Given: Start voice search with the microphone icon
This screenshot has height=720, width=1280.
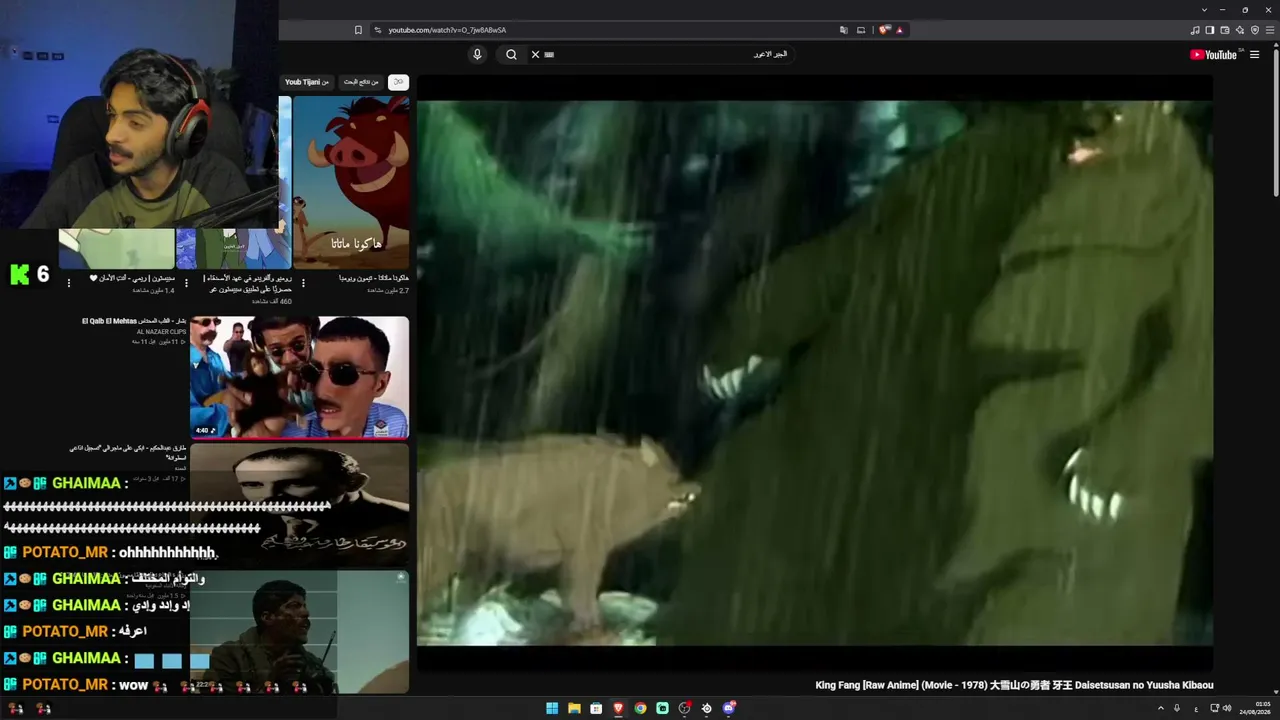Looking at the screenshot, I should click(x=477, y=55).
